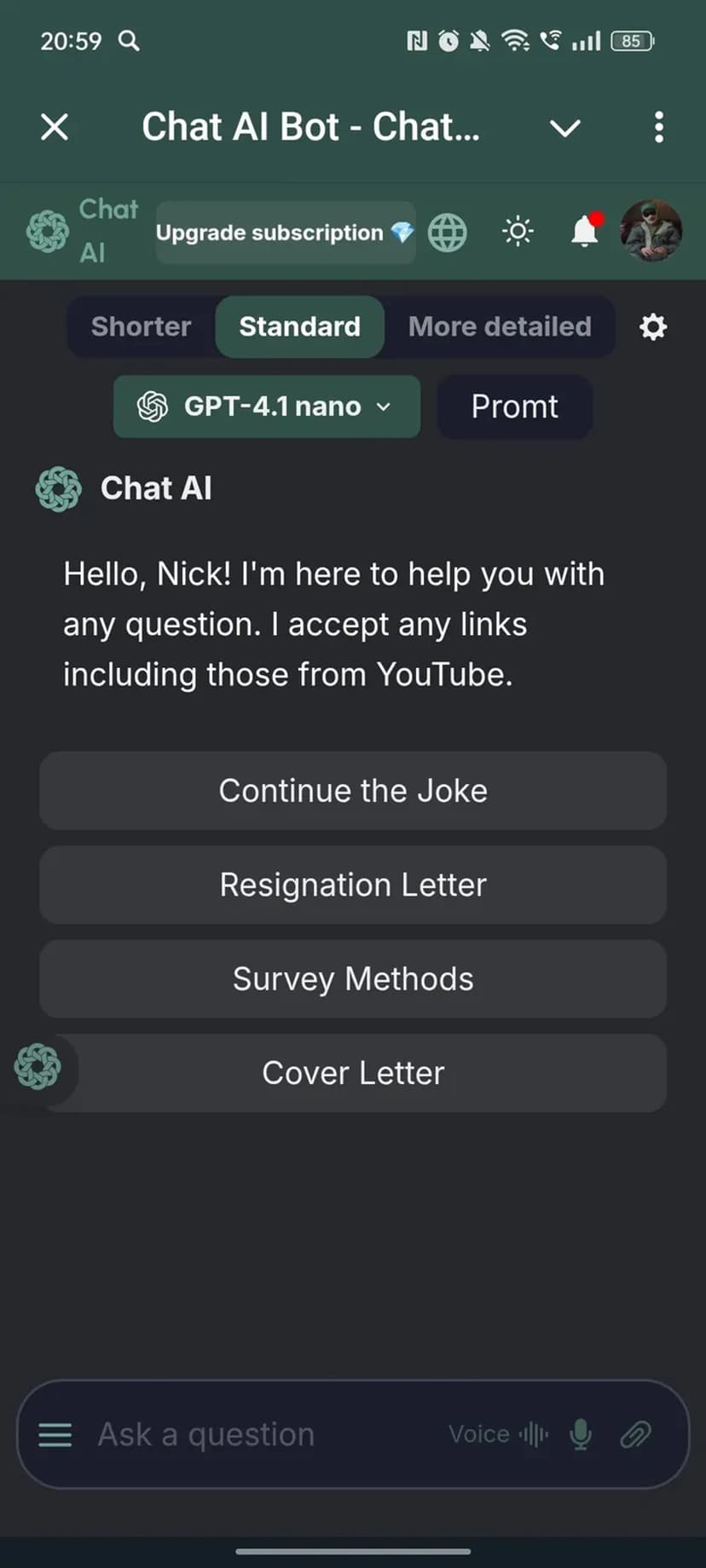Open the three-dot overflow menu

pos(658,128)
